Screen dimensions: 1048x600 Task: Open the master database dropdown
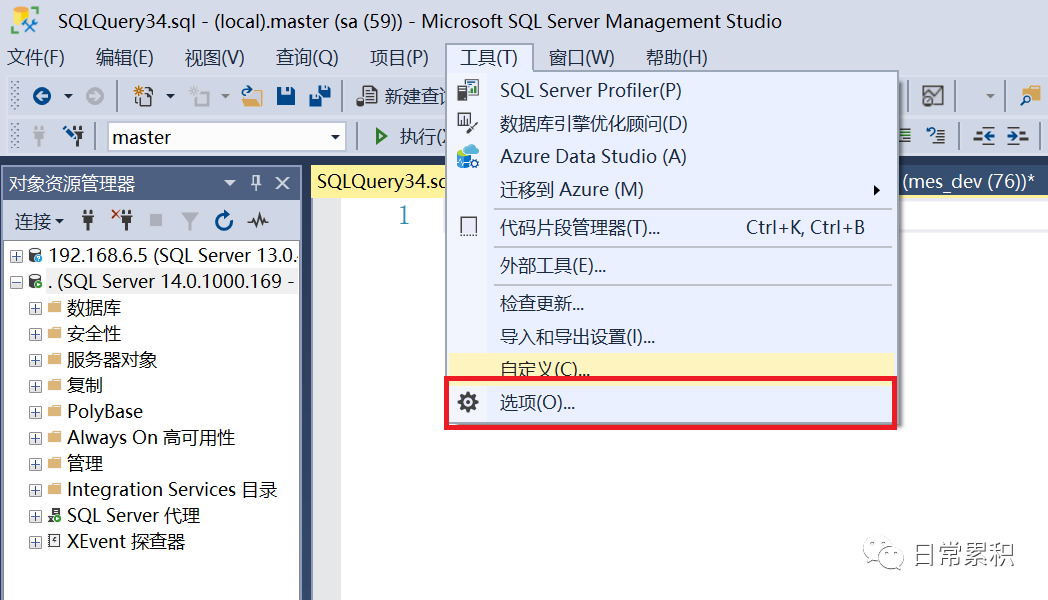pos(335,137)
